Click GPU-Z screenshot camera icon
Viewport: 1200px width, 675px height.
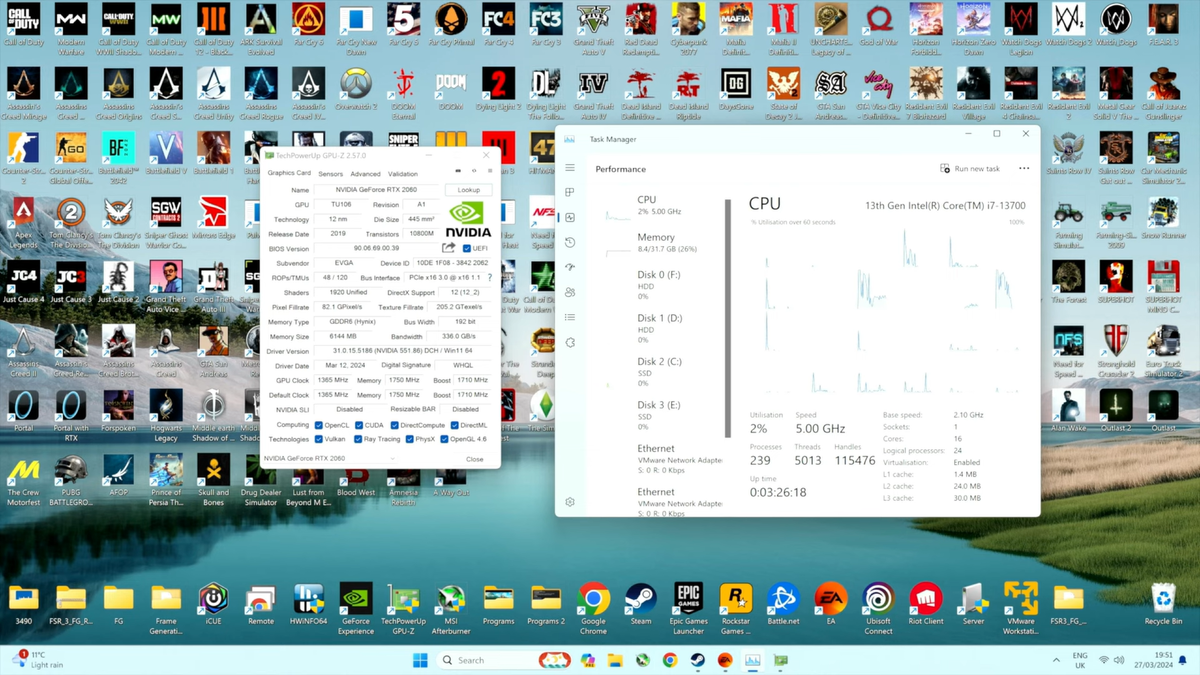[x=459, y=171]
